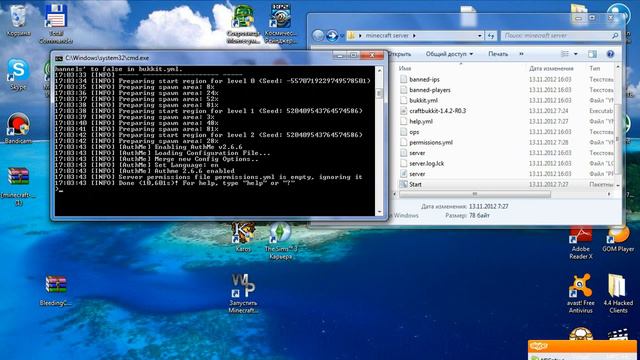Image resolution: width=640 pixels, height=360 pixels.
Task: Open the BleedingC... archive icon
Action: [56, 291]
